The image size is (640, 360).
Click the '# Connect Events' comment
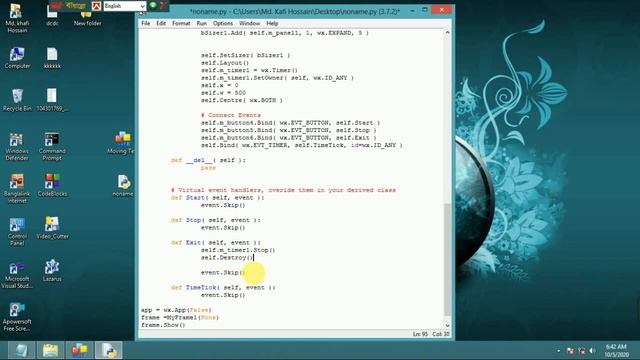[231, 115]
